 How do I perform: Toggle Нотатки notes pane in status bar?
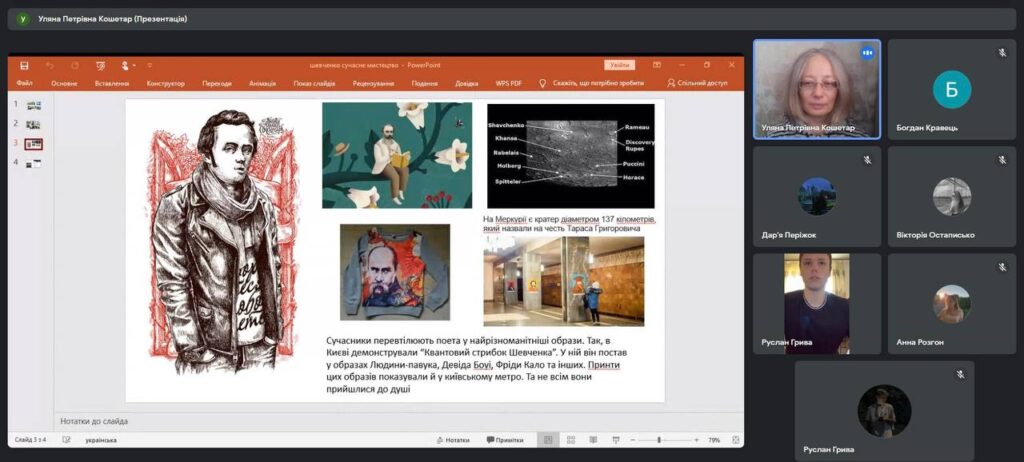coord(453,440)
